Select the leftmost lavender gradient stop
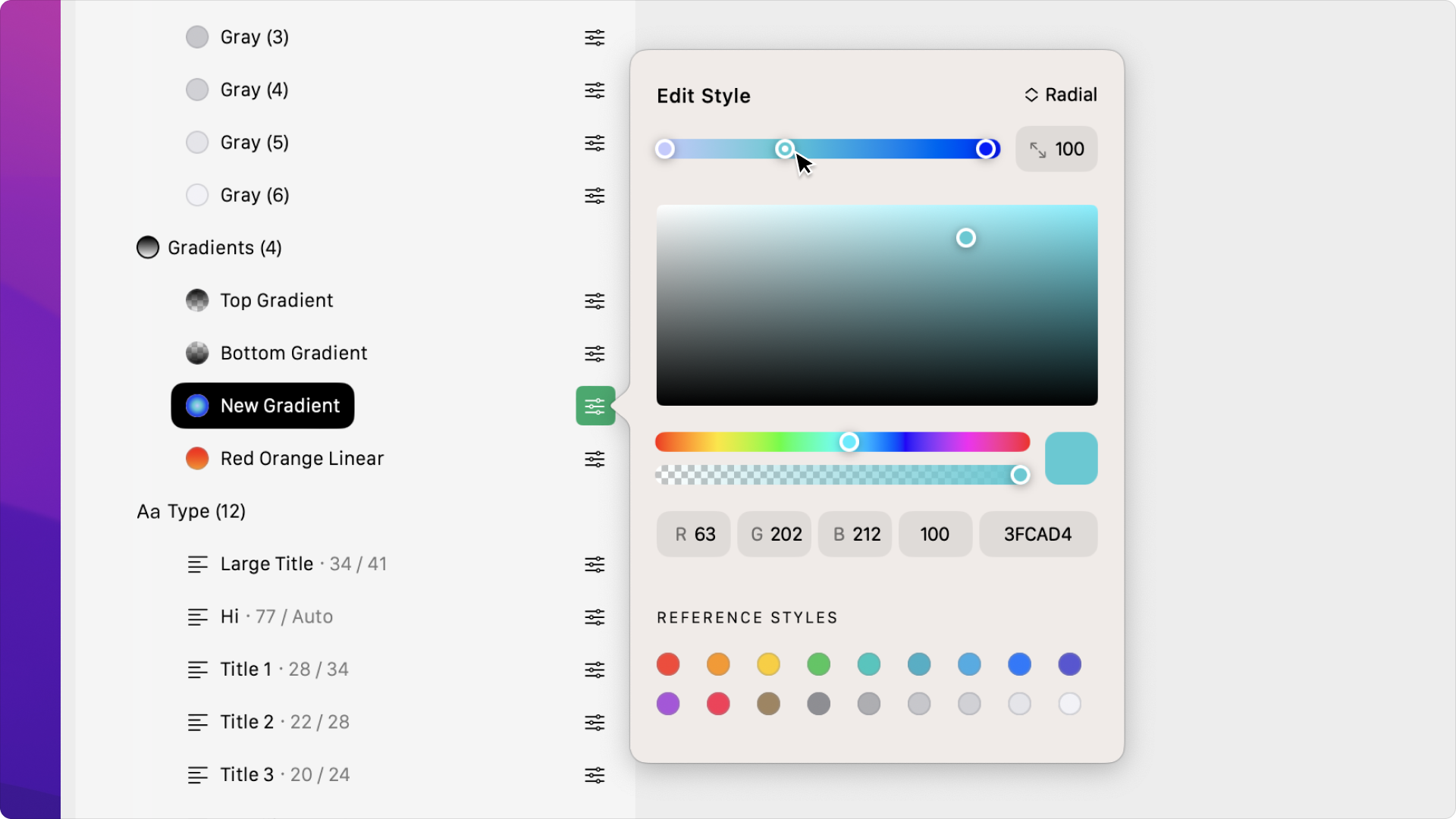1456x819 pixels. pyautogui.click(x=665, y=149)
